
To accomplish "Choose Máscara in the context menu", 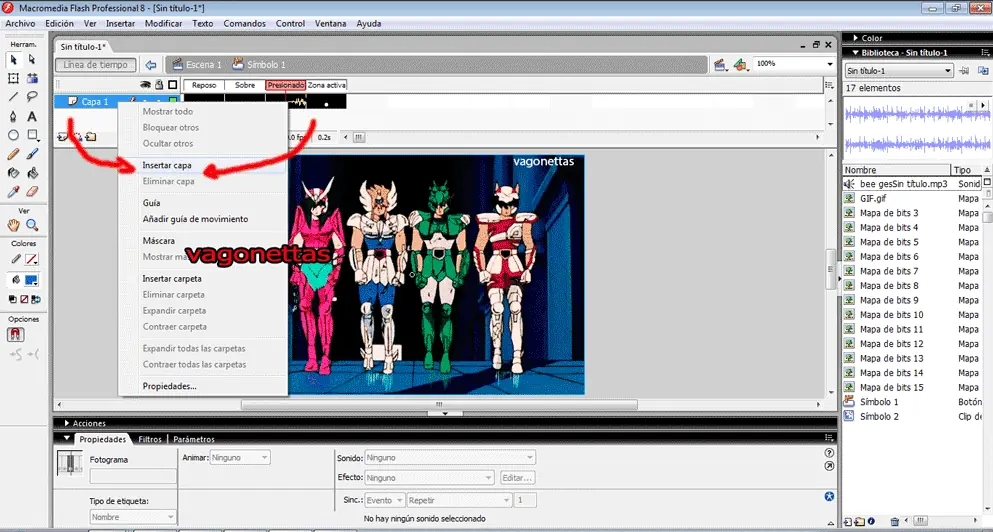I will (x=158, y=241).
